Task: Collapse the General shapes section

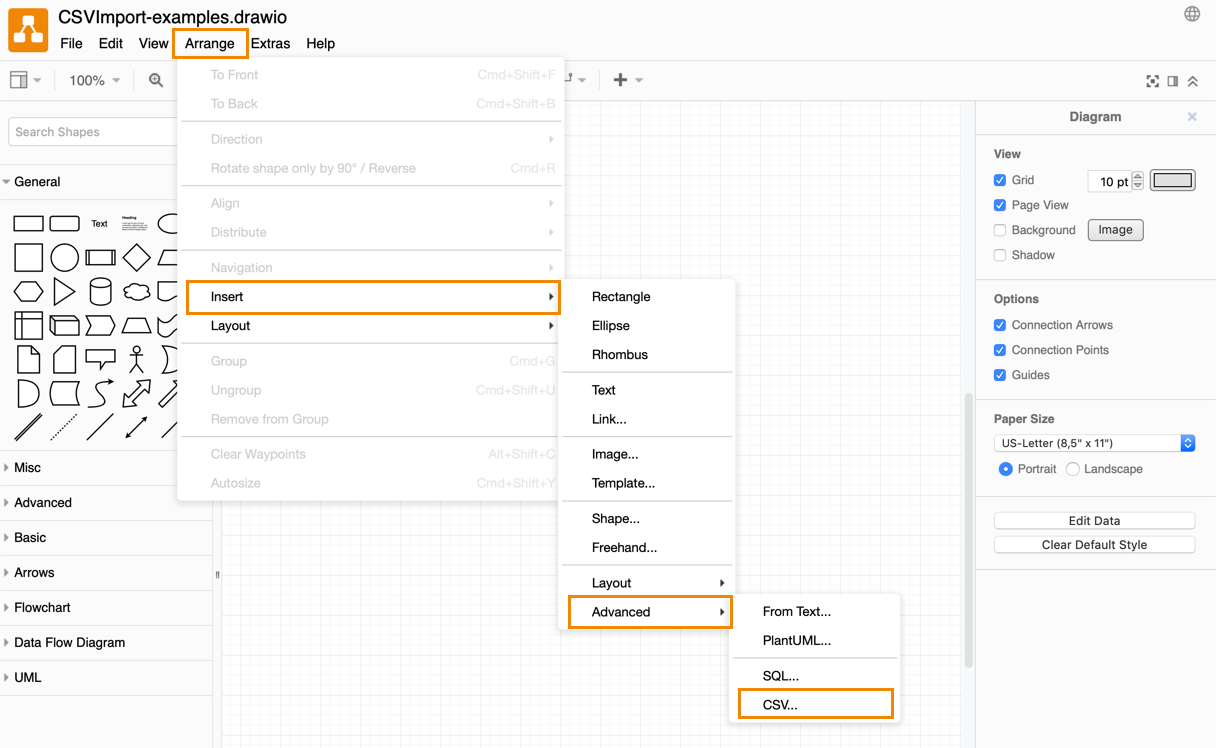Action: (106, 182)
